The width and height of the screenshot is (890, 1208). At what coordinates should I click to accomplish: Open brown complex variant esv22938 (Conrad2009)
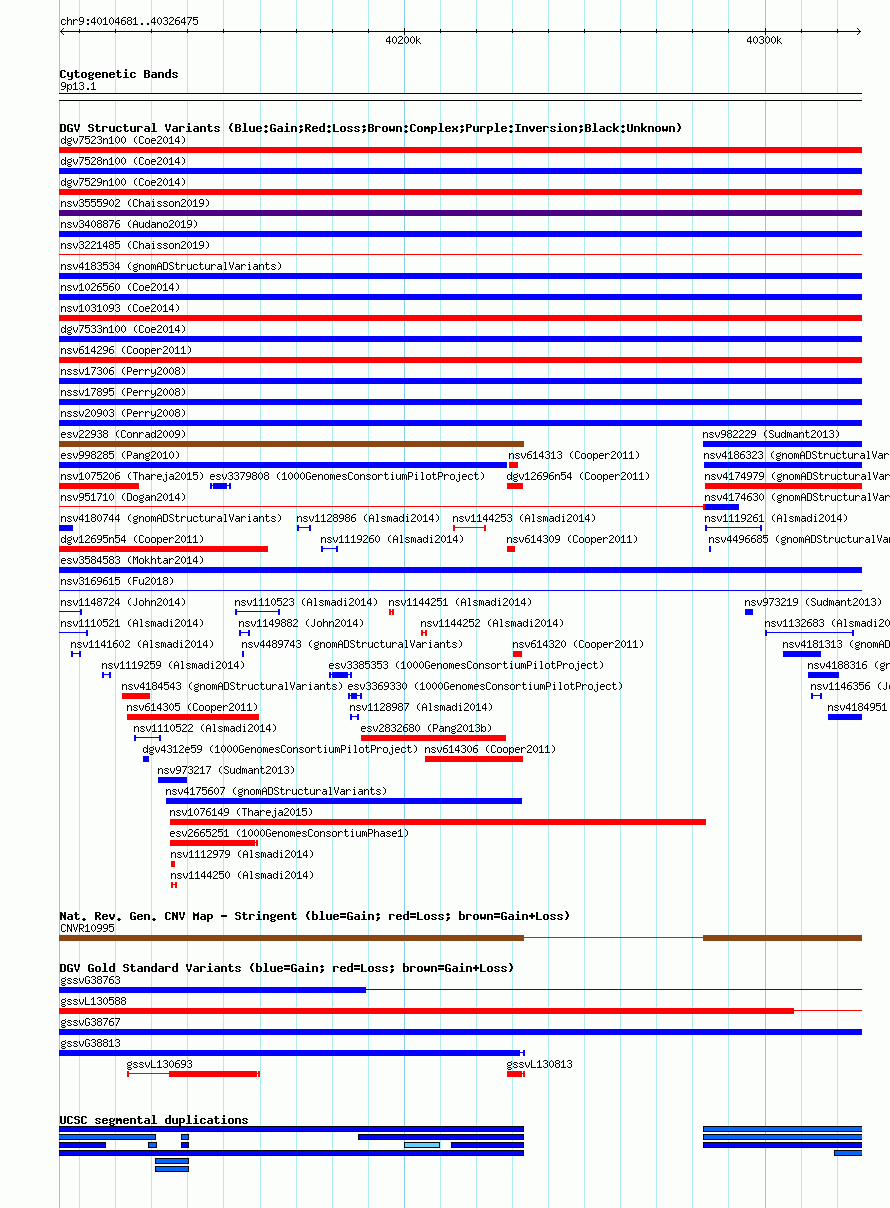pyautogui.click(x=292, y=444)
